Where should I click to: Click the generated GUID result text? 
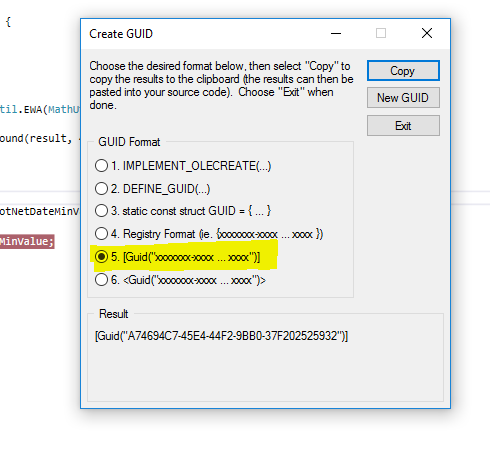[x=221, y=336]
